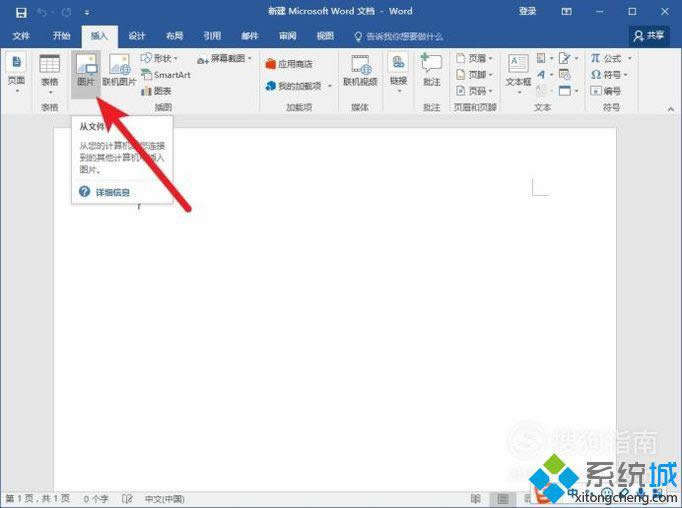Open the 页眉 header dropdown
682x508 pixels.
coord(474,58)
